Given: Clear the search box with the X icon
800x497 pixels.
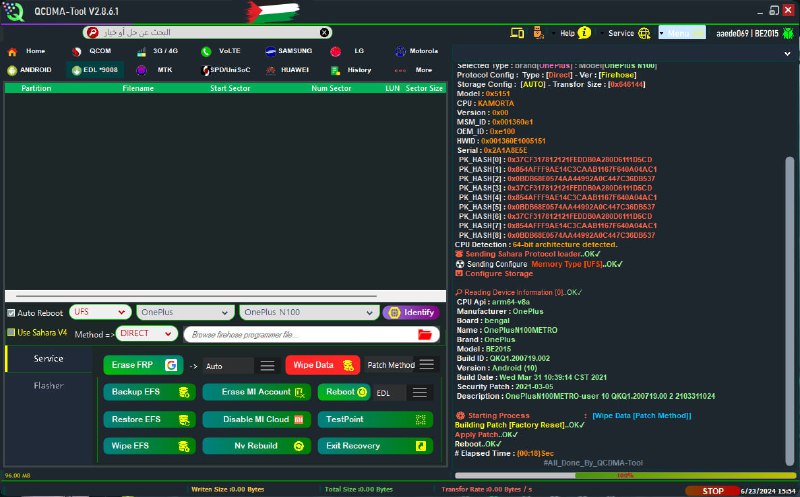Looking at the screenshot, I should tap(324, 32).
